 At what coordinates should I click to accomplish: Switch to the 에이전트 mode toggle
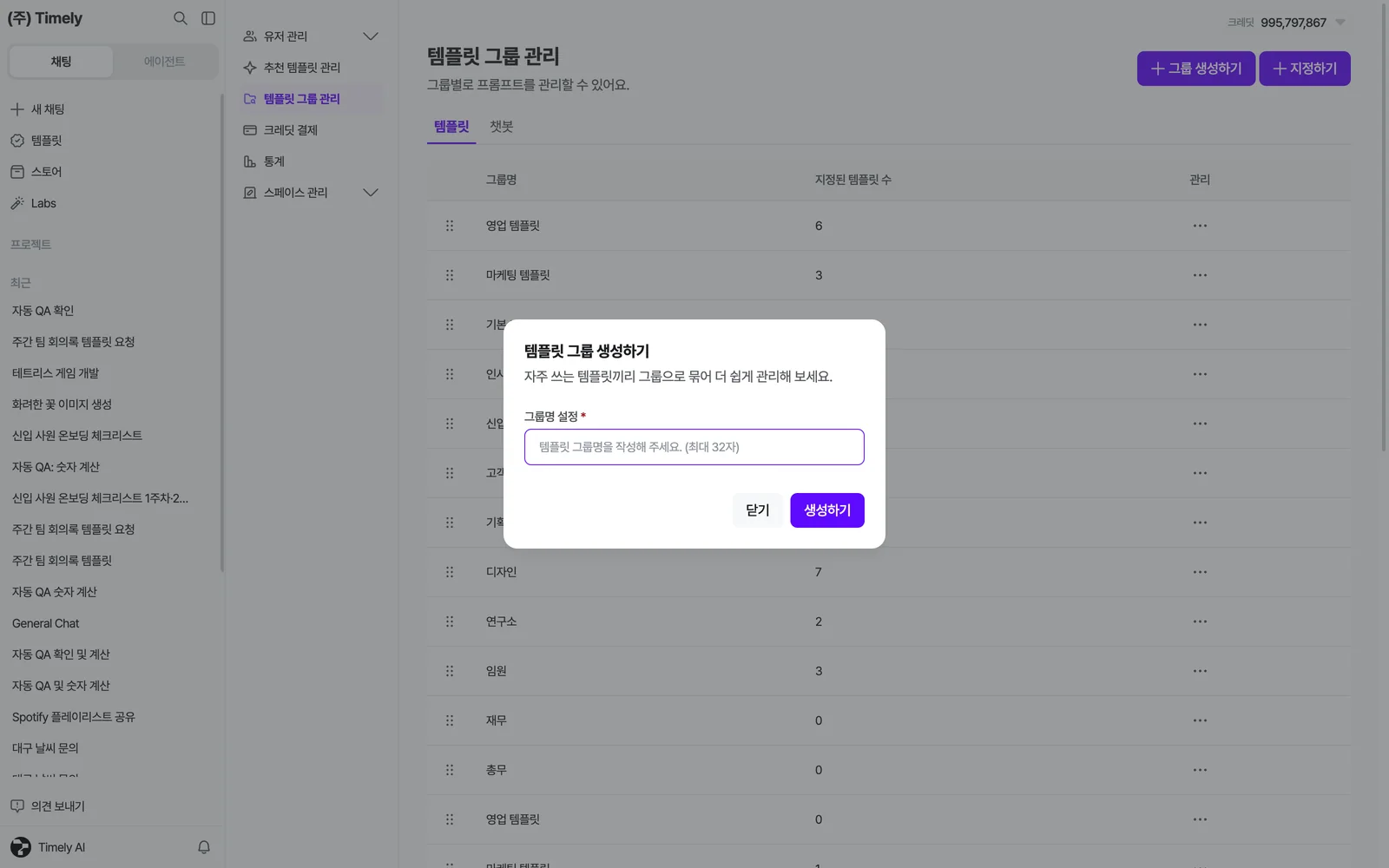coord(164,62)
